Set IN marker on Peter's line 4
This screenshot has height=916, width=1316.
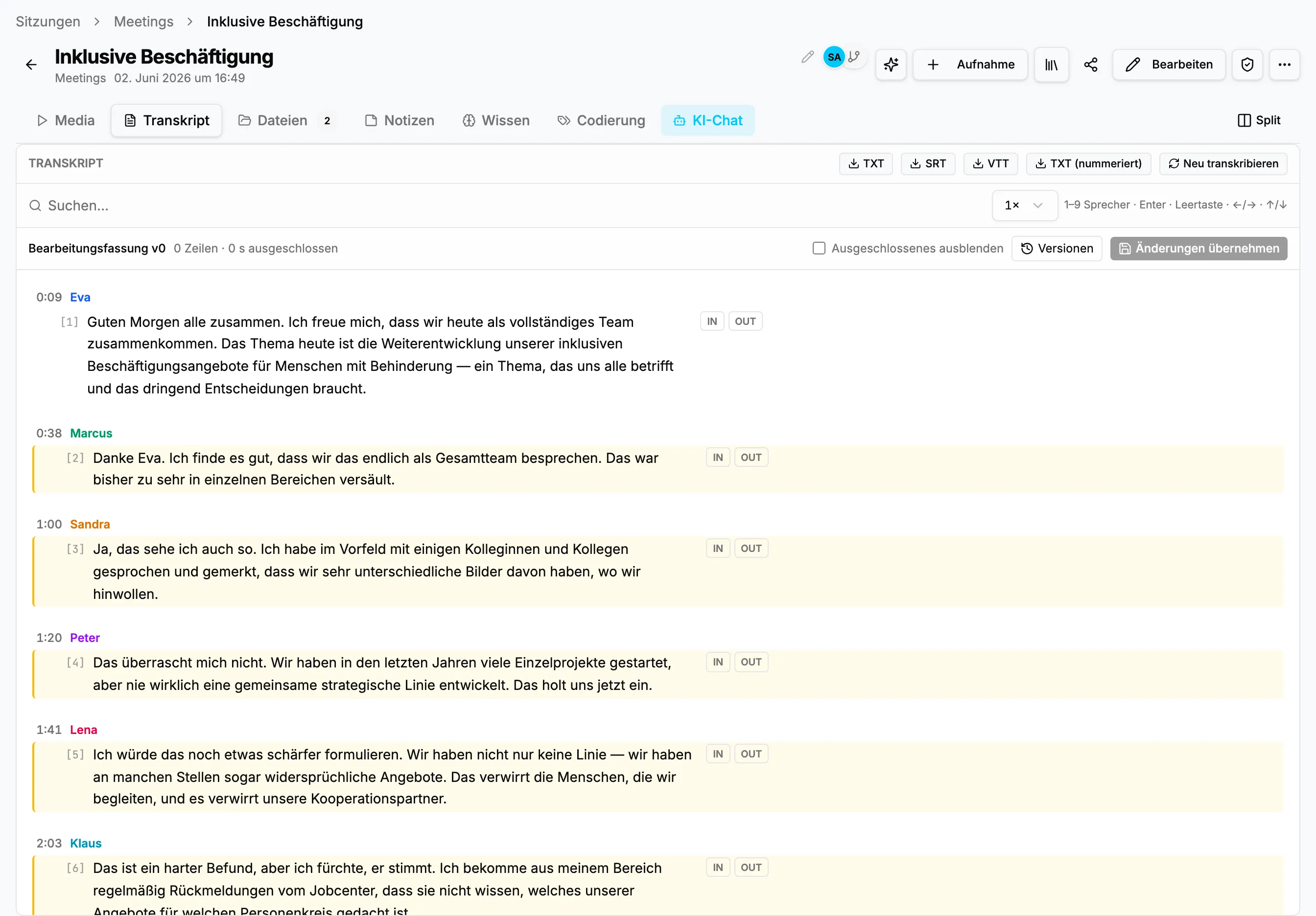[x=718, y=662]
